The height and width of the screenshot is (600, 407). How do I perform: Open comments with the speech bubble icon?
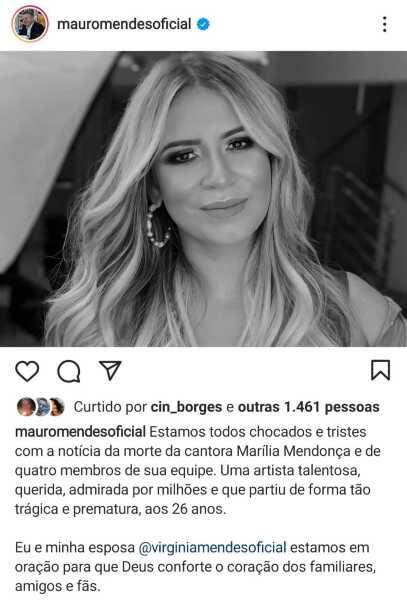[x=69, y=371]
